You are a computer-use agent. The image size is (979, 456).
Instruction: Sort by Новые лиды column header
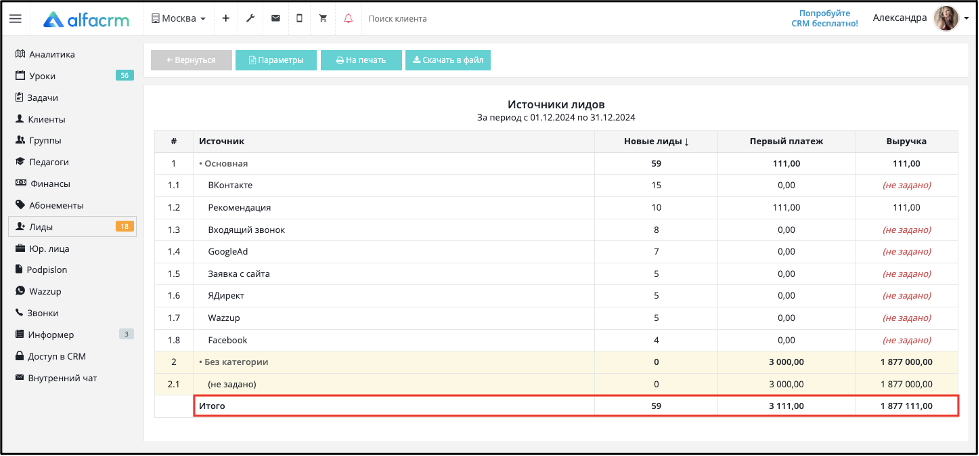click(x=656, y=141)
